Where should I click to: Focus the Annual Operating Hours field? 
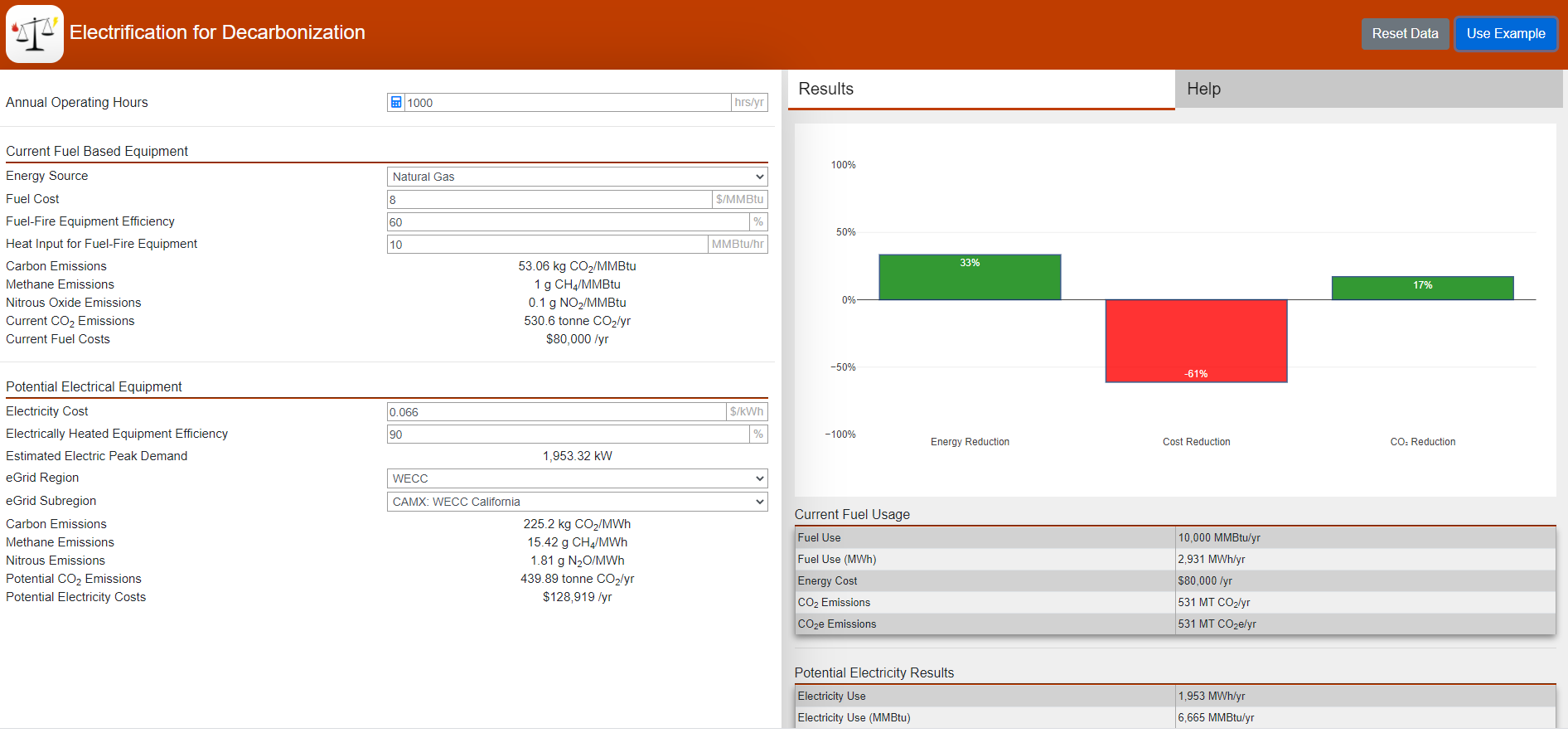pyautogui.click(x=567, y=102)
